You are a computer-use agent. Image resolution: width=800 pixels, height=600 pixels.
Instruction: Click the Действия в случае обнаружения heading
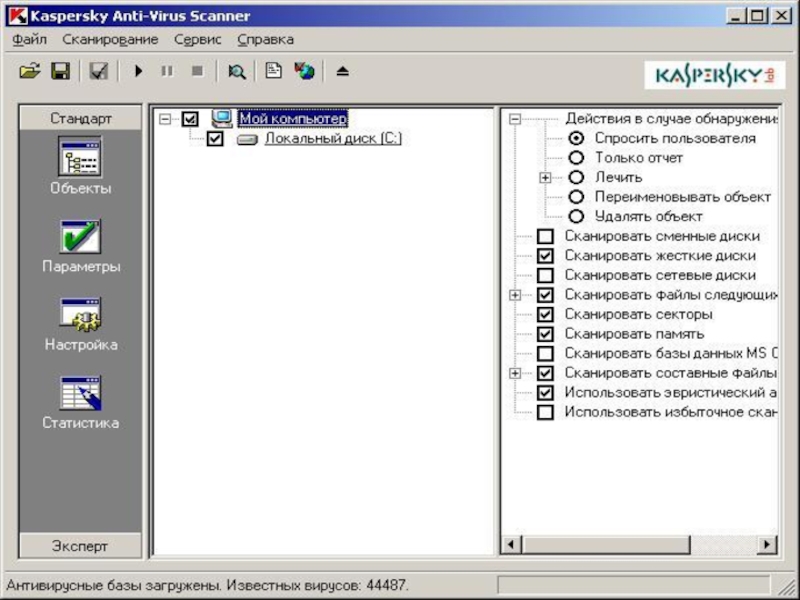pyautogui.click(x=671, y=119)
